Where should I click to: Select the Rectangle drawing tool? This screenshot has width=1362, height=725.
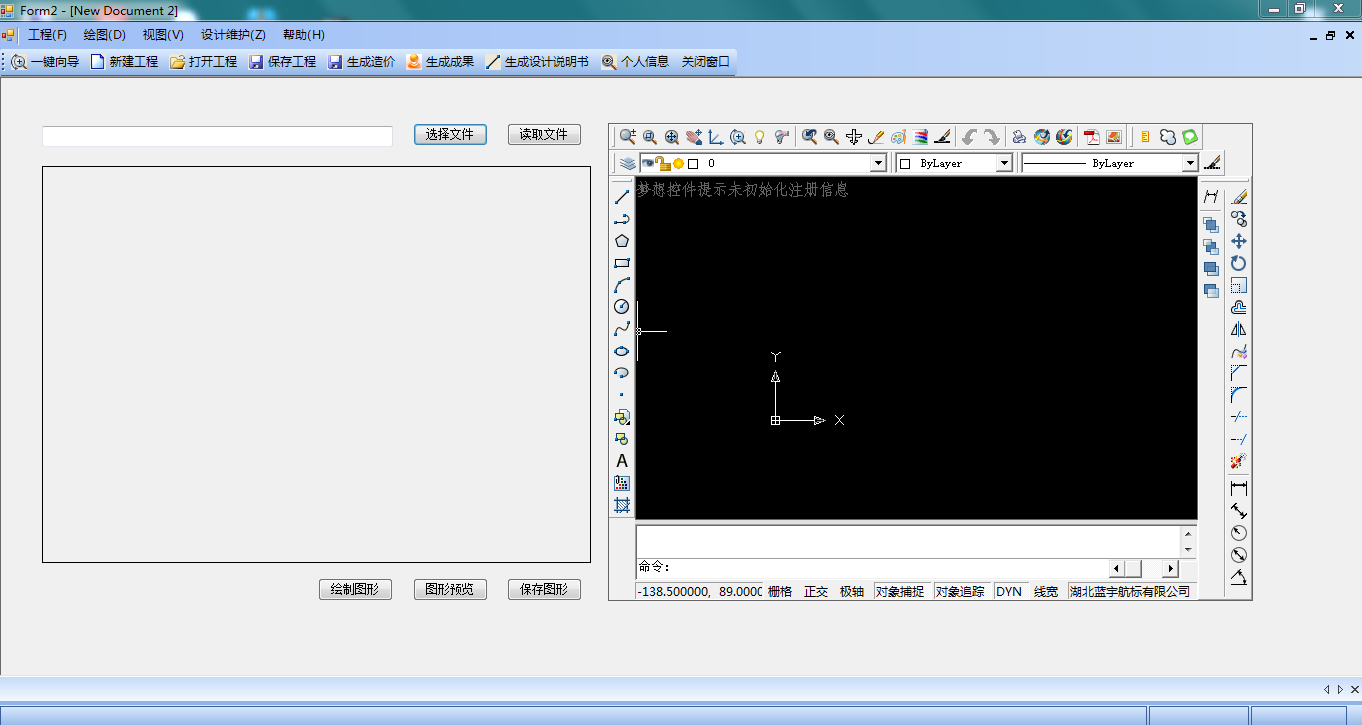tap(622, 263)
